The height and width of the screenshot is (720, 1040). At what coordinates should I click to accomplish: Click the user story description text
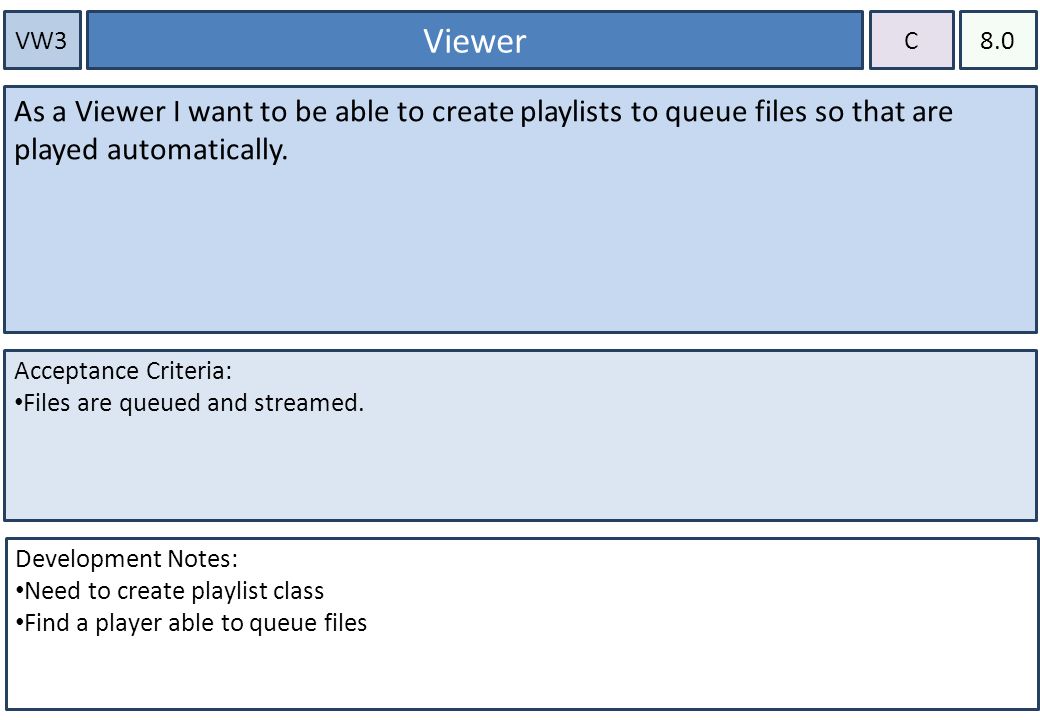pyautogui.click(x=483, y=131)
